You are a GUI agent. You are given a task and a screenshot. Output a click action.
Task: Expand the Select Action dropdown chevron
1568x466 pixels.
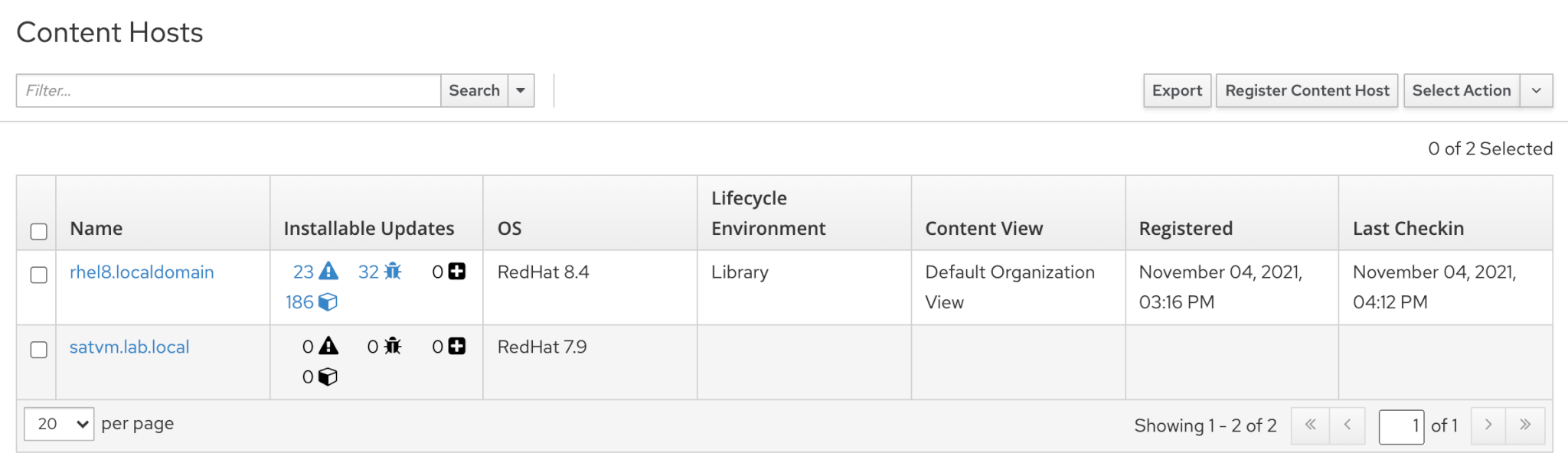tap(1536, 90)
